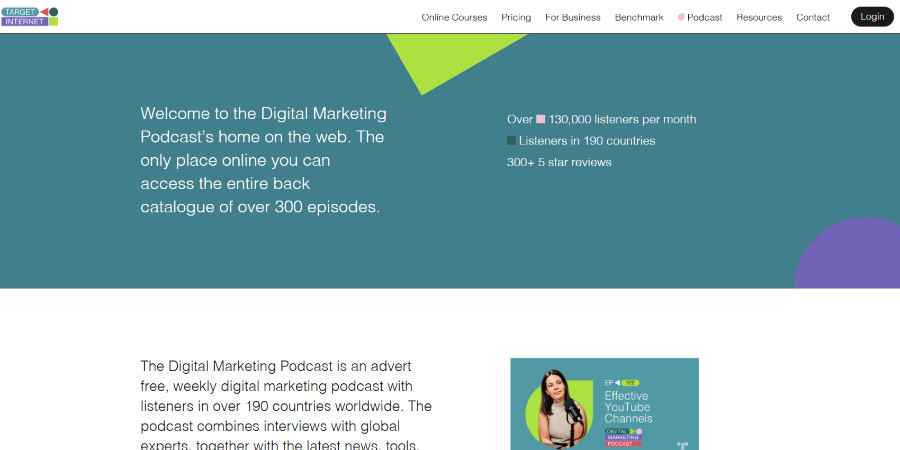Open the For Business page
The image size is (900, 450).
[x=573, y=17]
